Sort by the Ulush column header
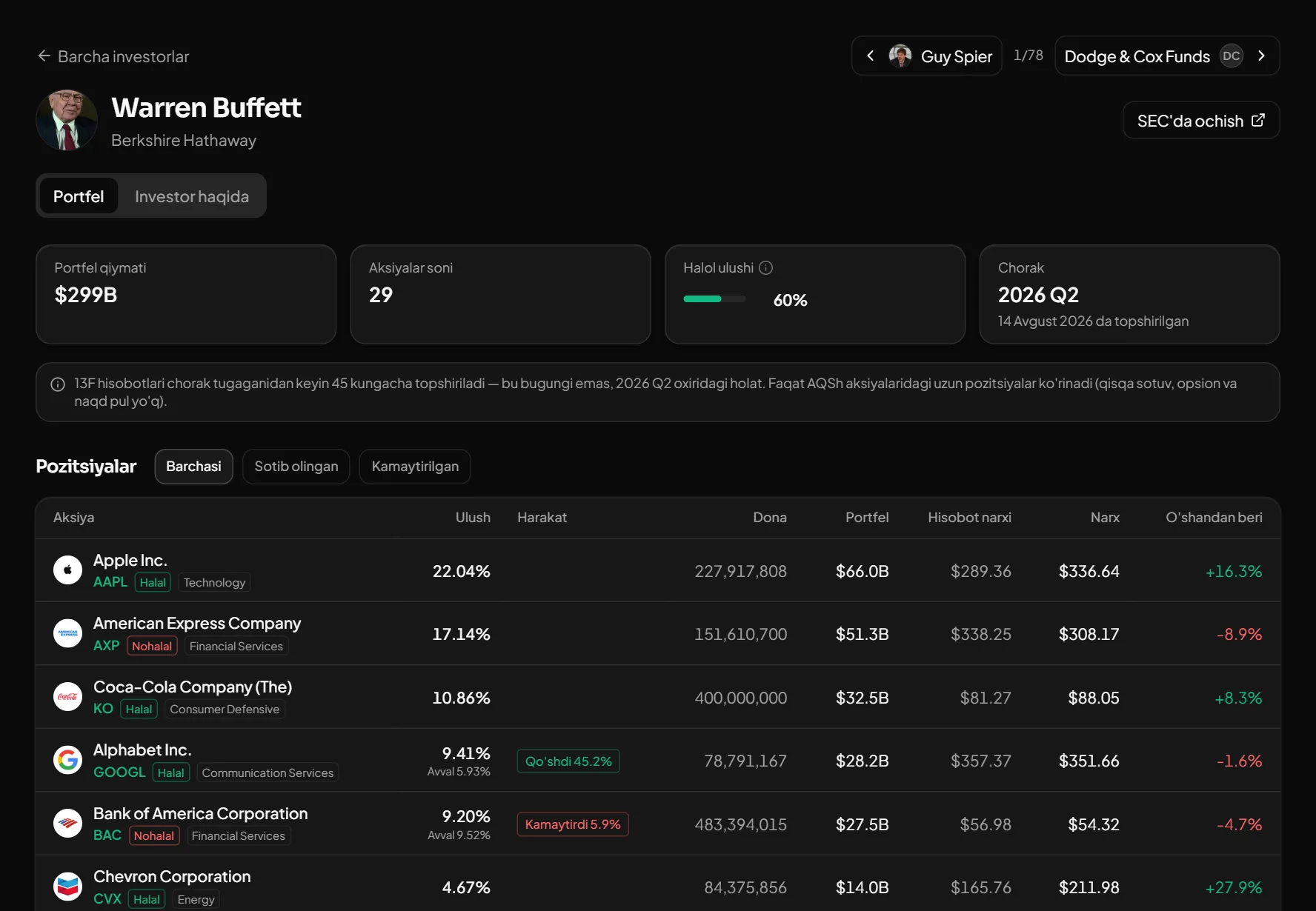This screenshot has height=911, width=1316. point(473,518)
